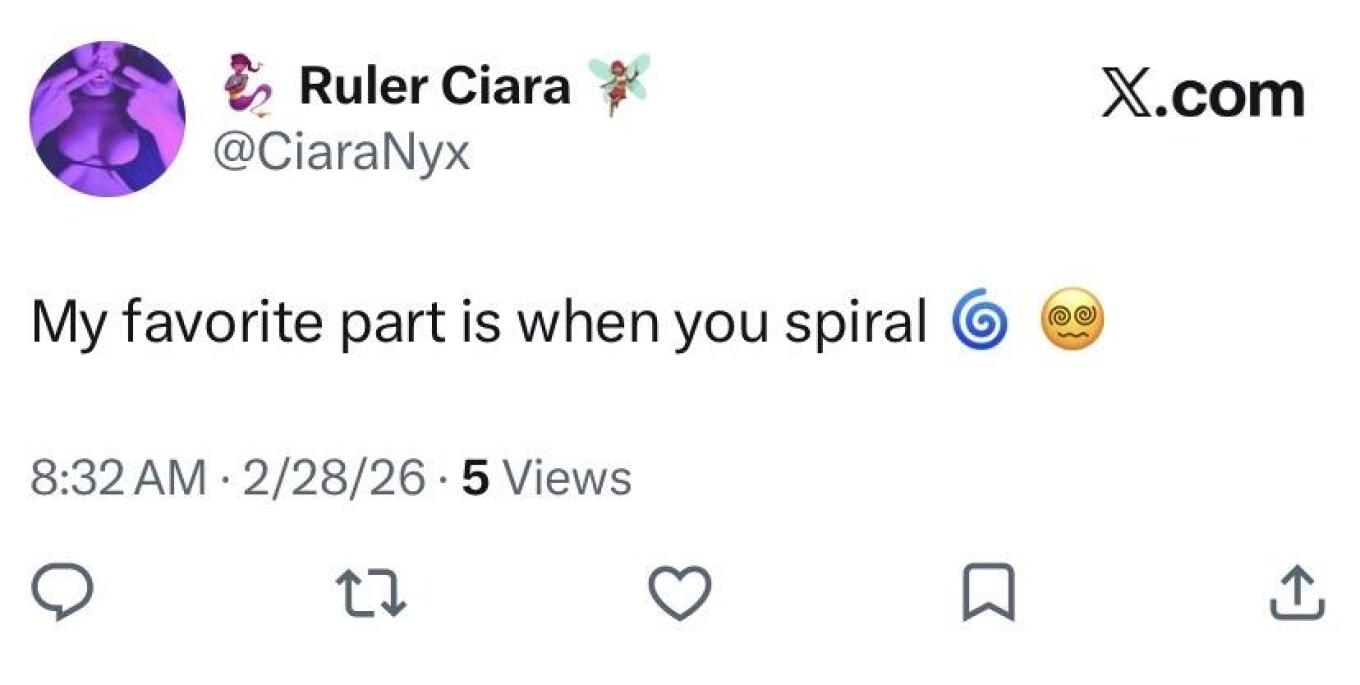1360x685 pixels.
Task: Bookmark this tweet
Action: [x=990, y=592]
